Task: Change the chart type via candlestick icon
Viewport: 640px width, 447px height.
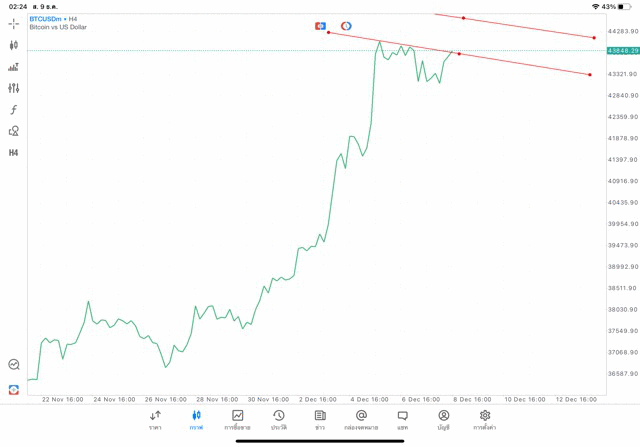Action: coord(14,45)
